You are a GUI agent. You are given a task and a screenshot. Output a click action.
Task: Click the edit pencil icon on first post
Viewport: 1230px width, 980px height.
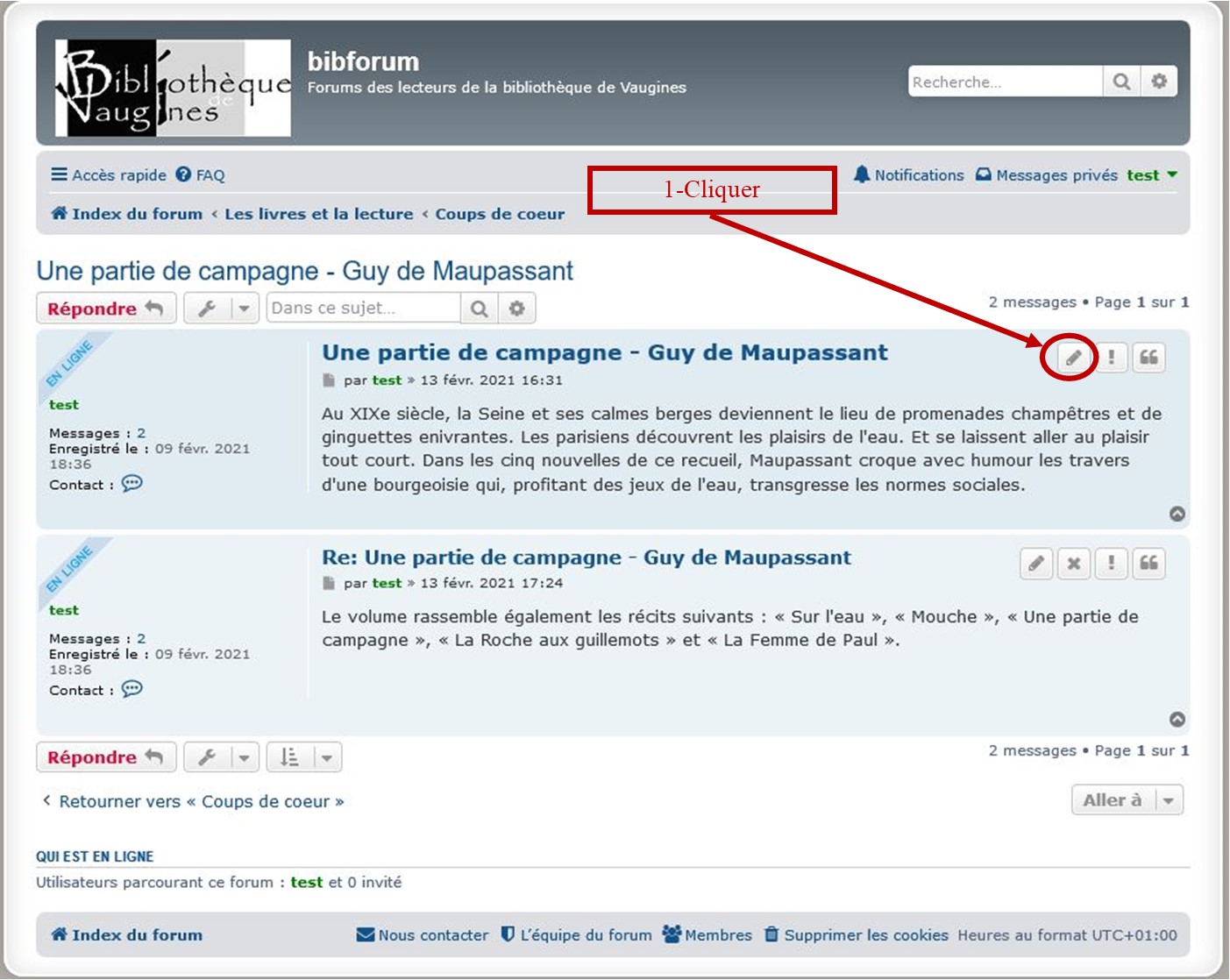tap(1072, 358)
